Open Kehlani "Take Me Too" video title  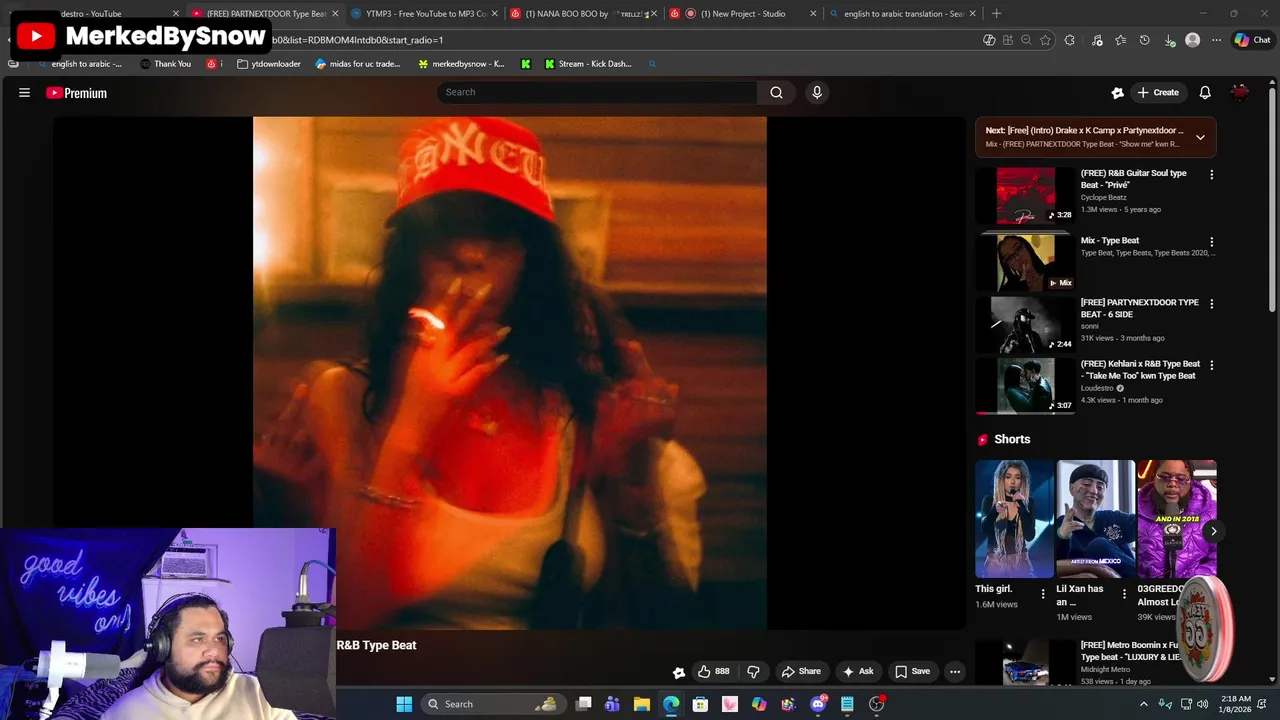pyautogui.click(x=1140, y=370)
